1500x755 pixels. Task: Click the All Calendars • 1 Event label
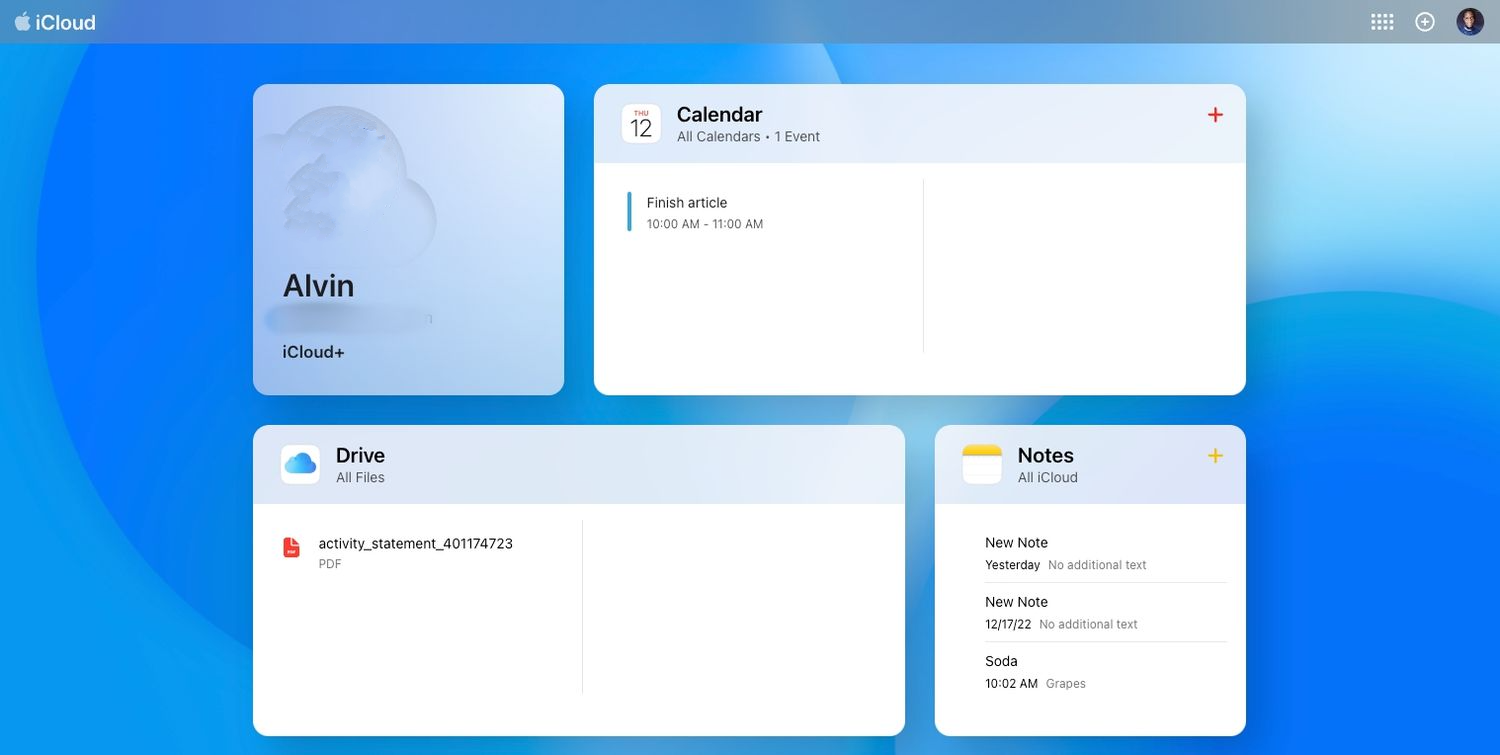[748, 136]
